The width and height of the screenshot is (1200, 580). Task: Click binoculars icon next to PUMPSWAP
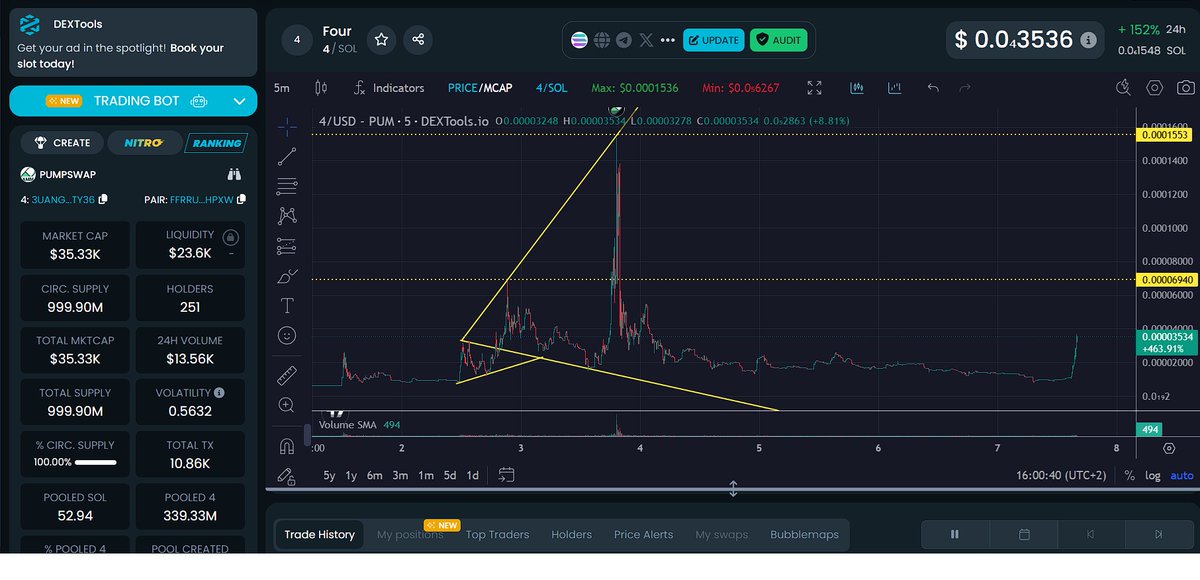pyautogui.click(x=235, y=174)
